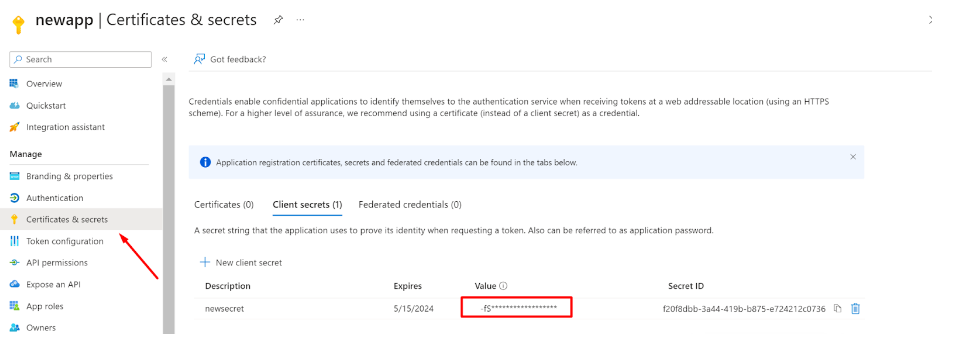Screen dimensions: 960x361
Task: Switch to the Federated credentials (0) tab
Action: (x=410, y=204)
